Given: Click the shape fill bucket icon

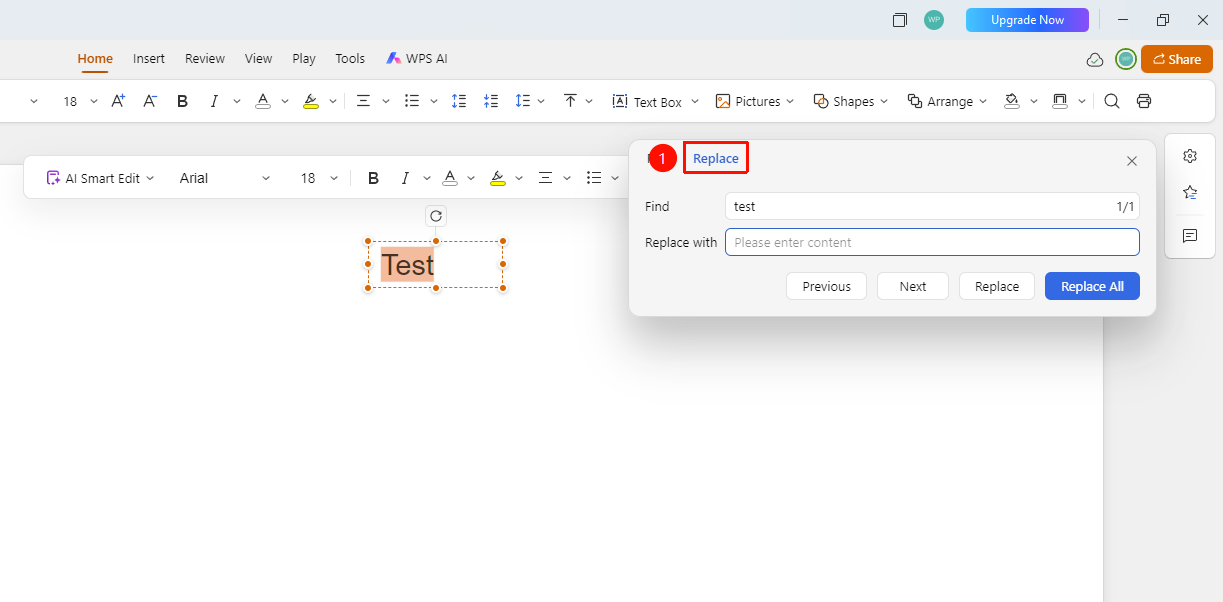Looking at the screenshot, I should click(x=1012, y=101).
